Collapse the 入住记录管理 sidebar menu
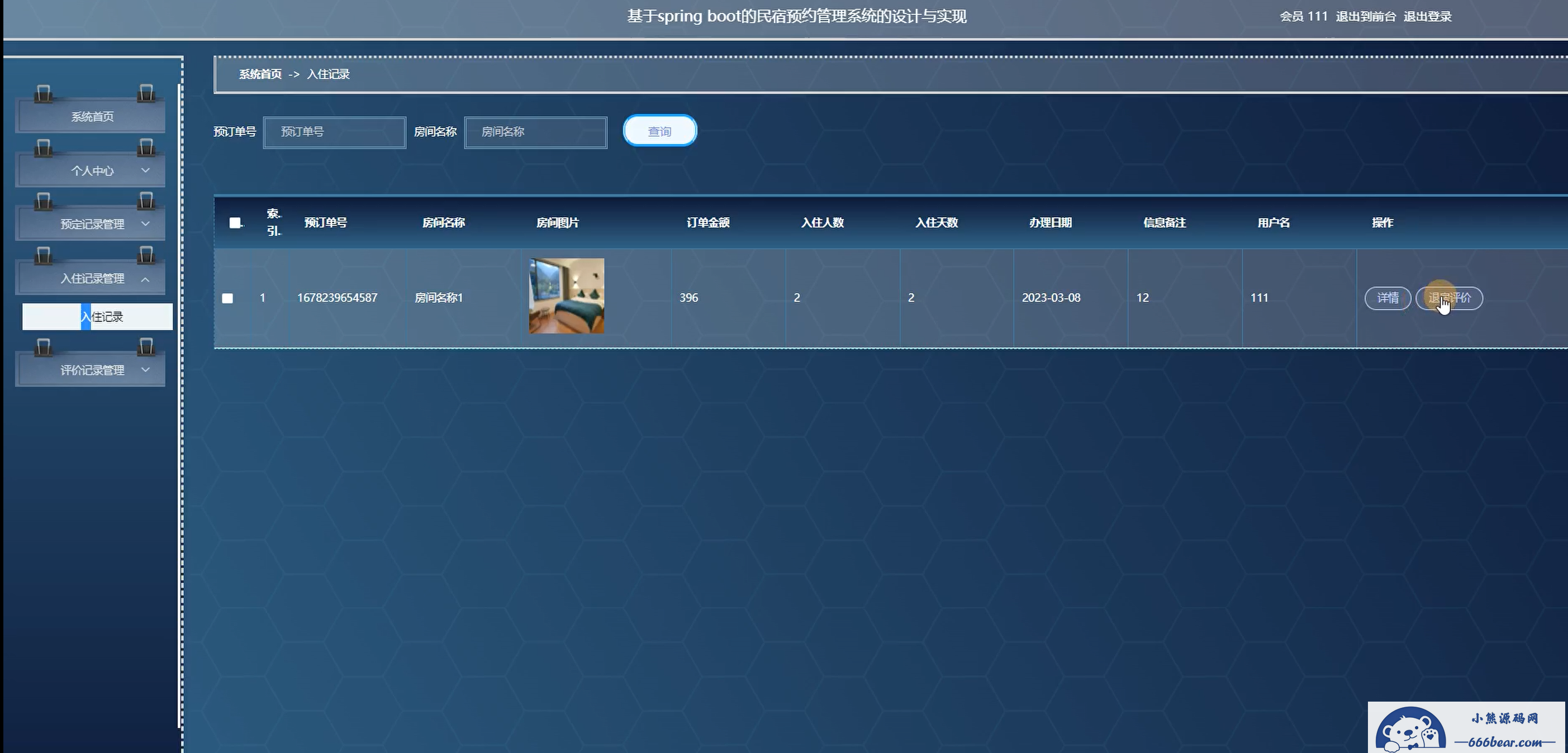Screen dimensions: 1568x753 pos(91,279)
